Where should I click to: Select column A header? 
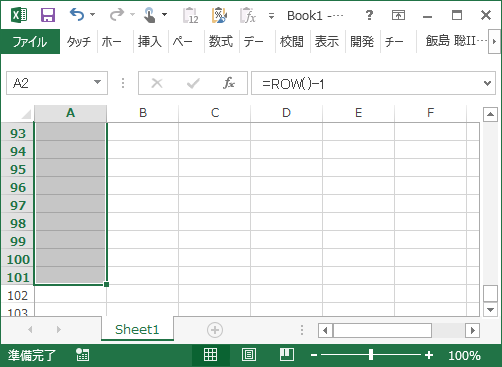[x=70, y=113]
